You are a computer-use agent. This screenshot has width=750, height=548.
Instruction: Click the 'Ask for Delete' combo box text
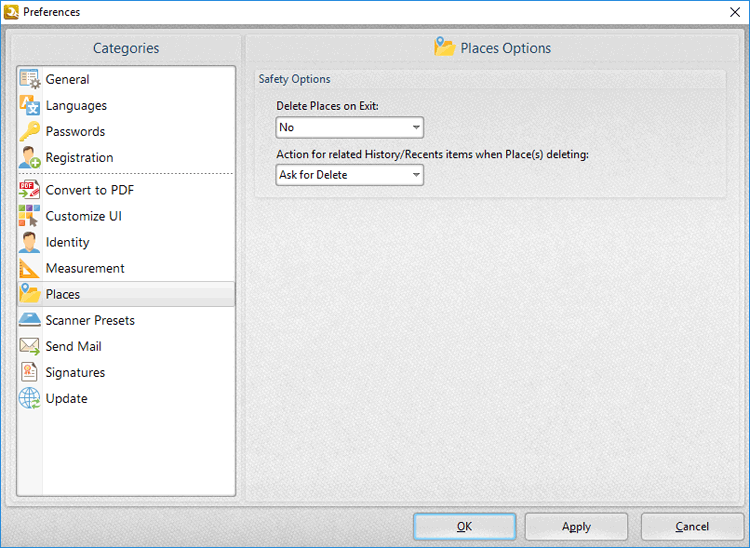(313, 175)
